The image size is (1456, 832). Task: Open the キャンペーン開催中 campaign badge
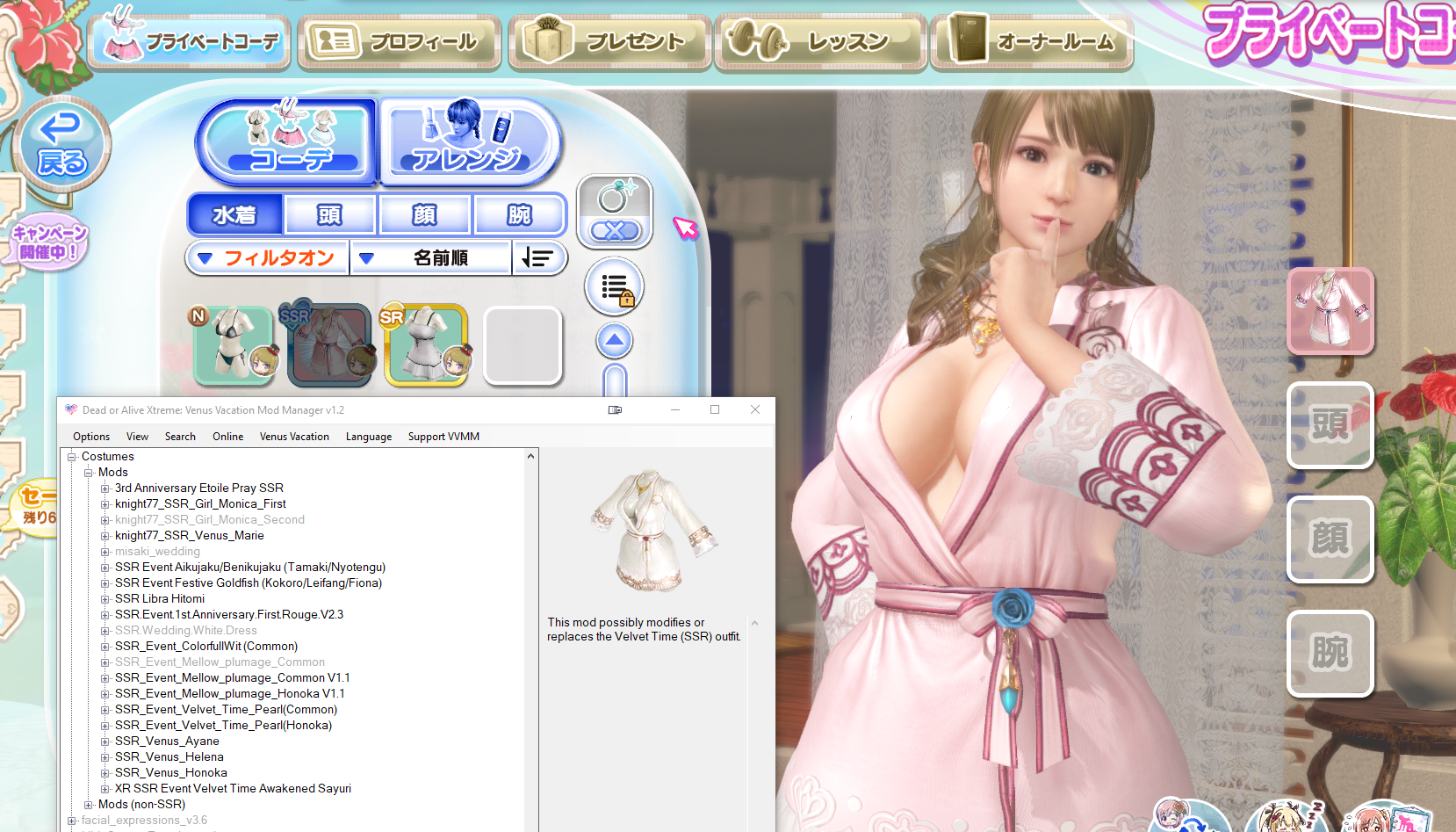click(49, 242)
